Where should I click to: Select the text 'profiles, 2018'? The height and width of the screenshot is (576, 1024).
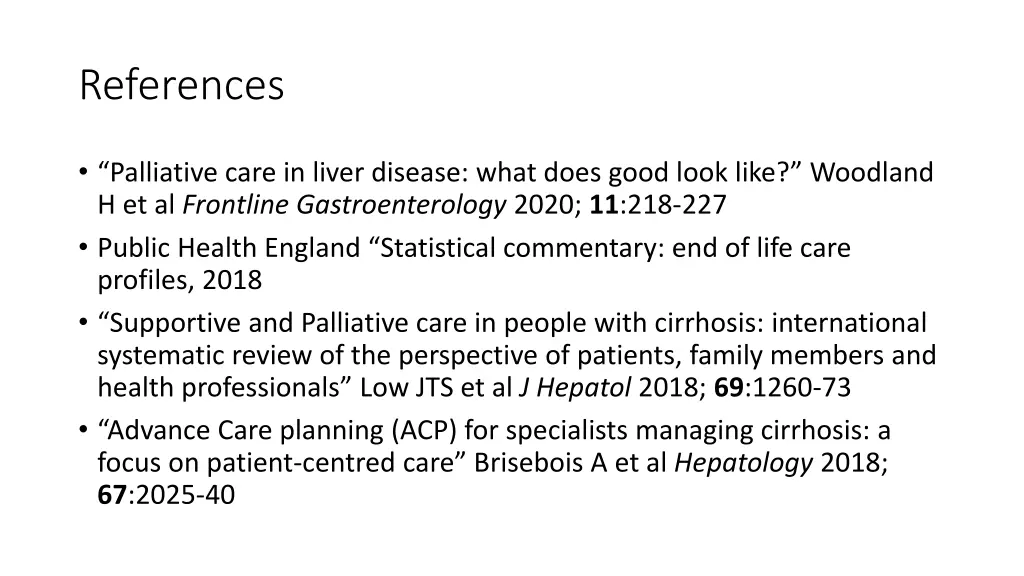180,280
